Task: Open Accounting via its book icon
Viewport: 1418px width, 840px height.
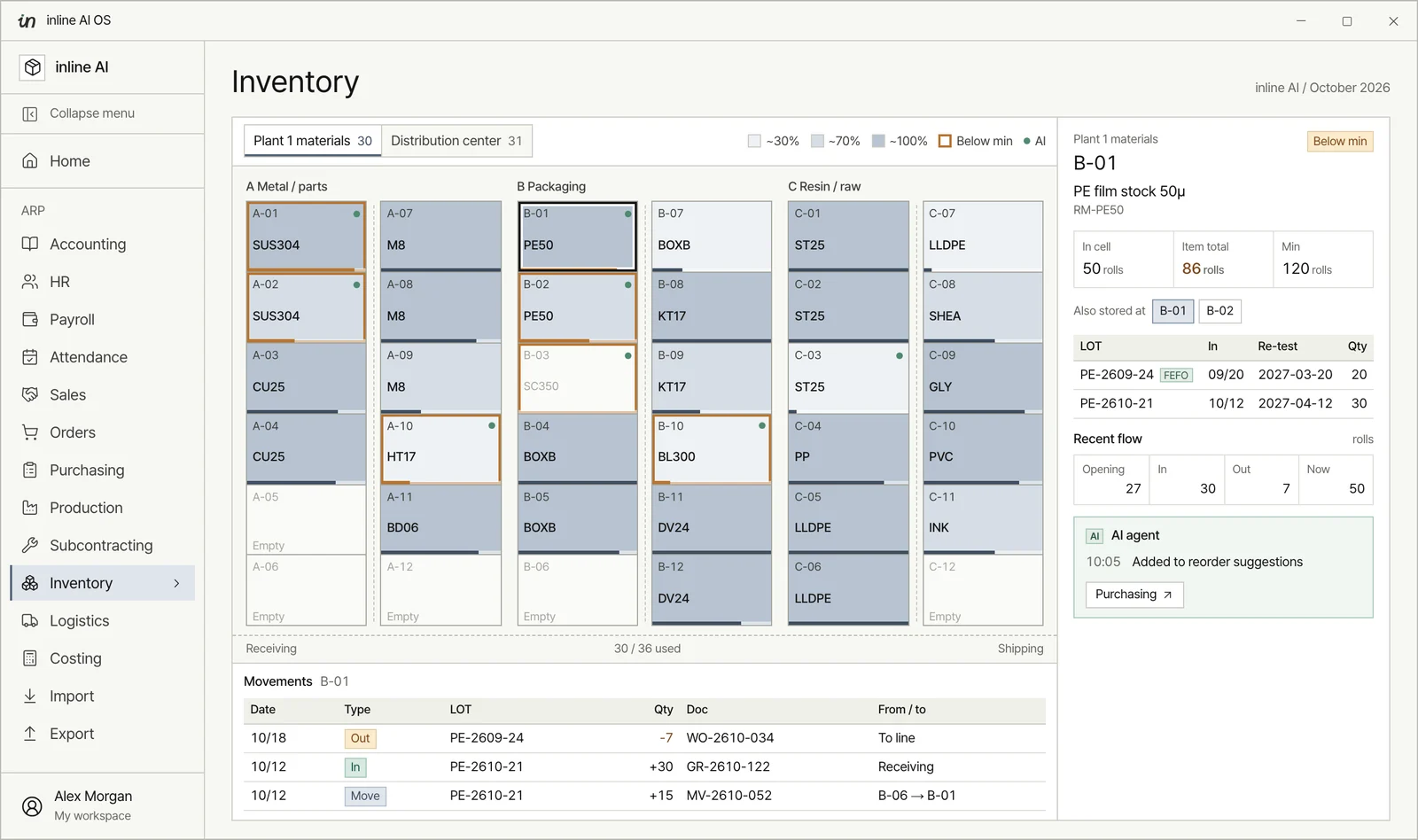Action: (x=30, y=244)
